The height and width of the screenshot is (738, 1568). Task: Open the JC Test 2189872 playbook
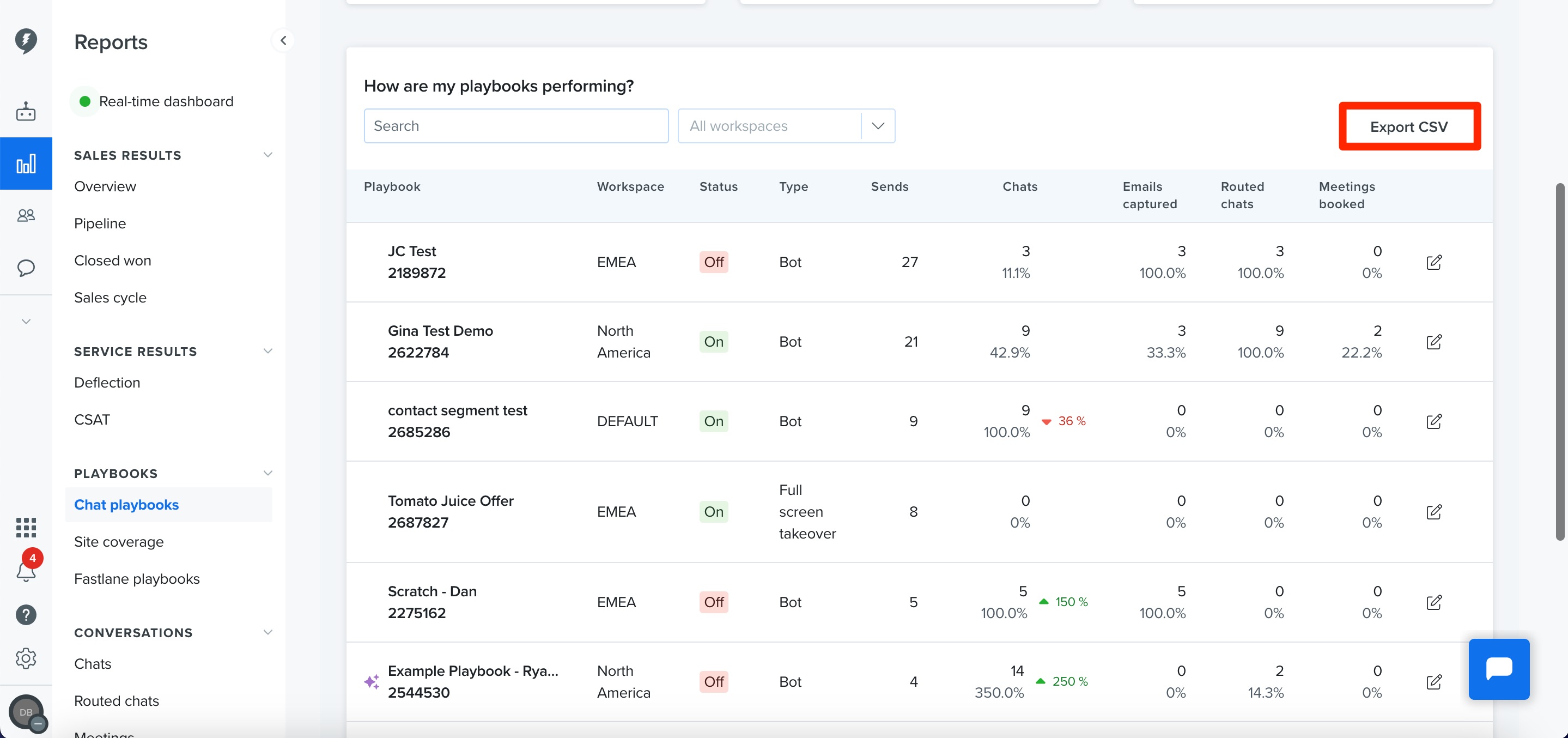point(417,262)
